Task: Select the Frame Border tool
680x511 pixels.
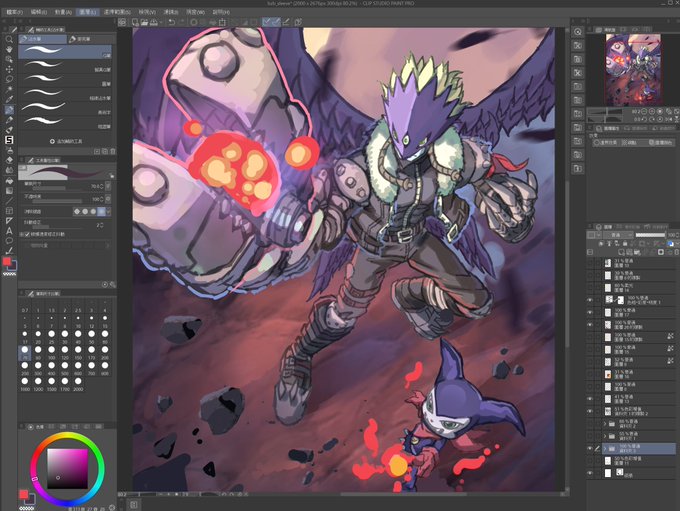Action: click(9, 211)
